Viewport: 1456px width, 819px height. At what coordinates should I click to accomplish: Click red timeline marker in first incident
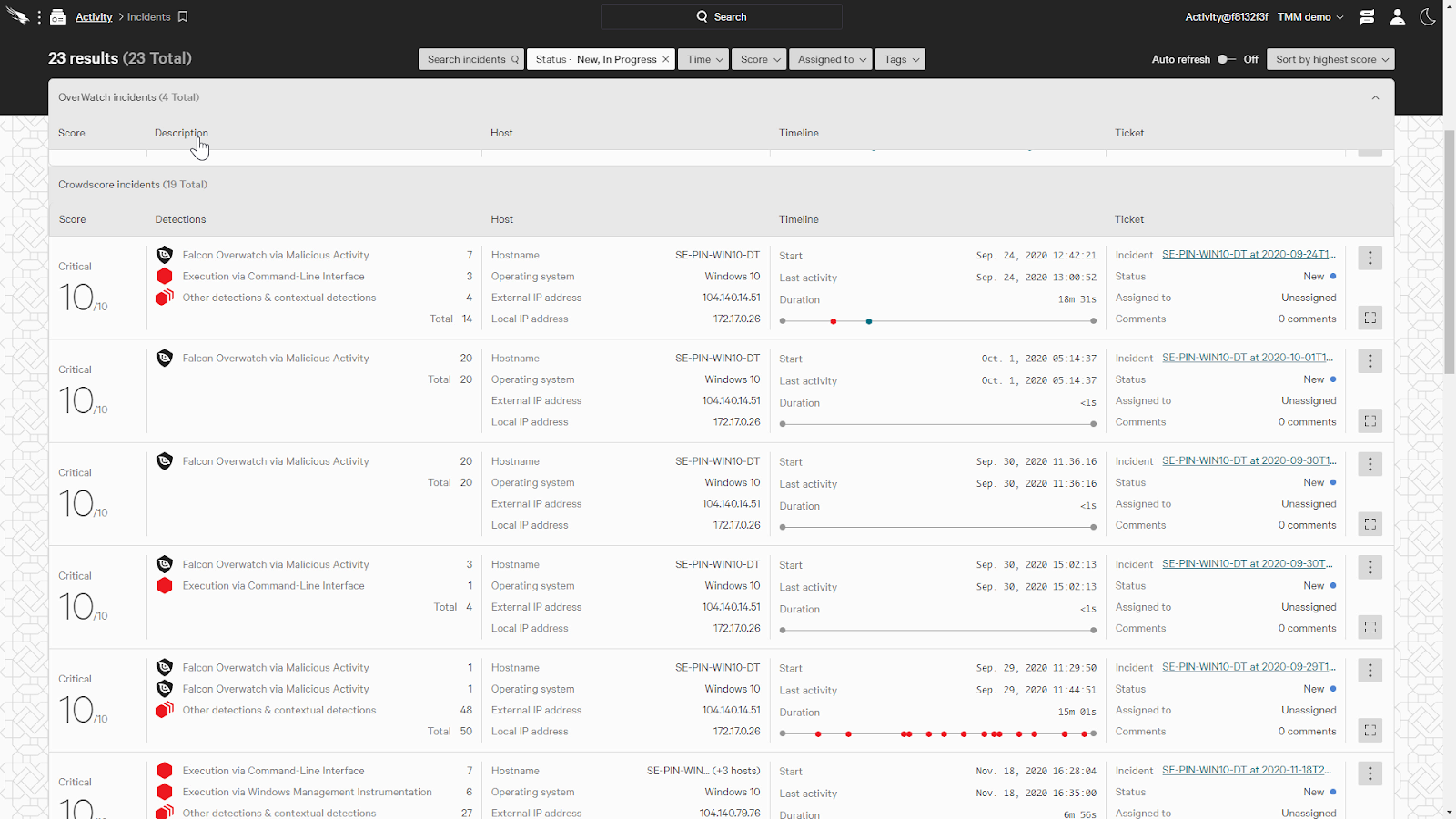[834, 321]
